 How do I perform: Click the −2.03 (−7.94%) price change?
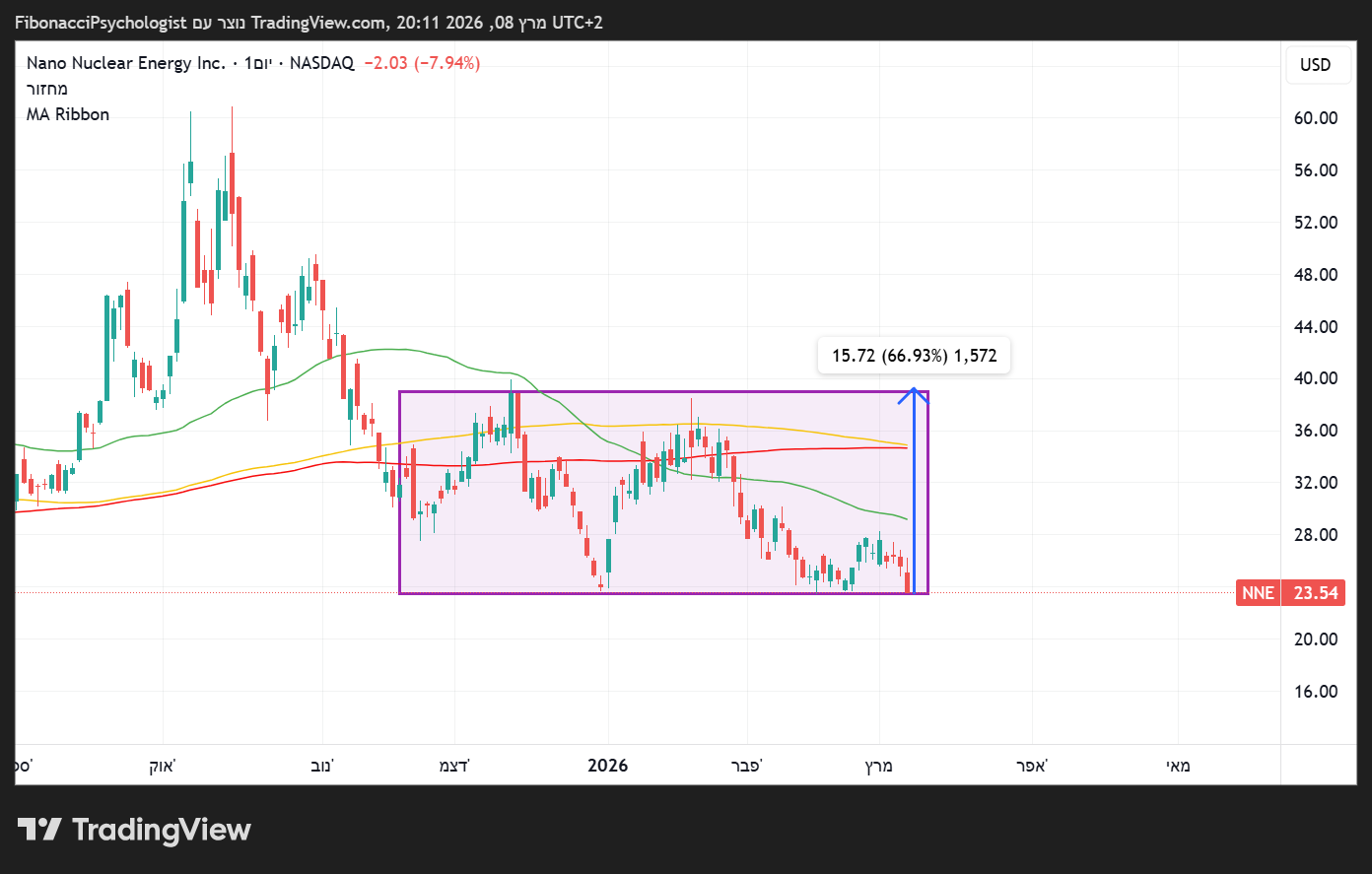pos(422,63)
